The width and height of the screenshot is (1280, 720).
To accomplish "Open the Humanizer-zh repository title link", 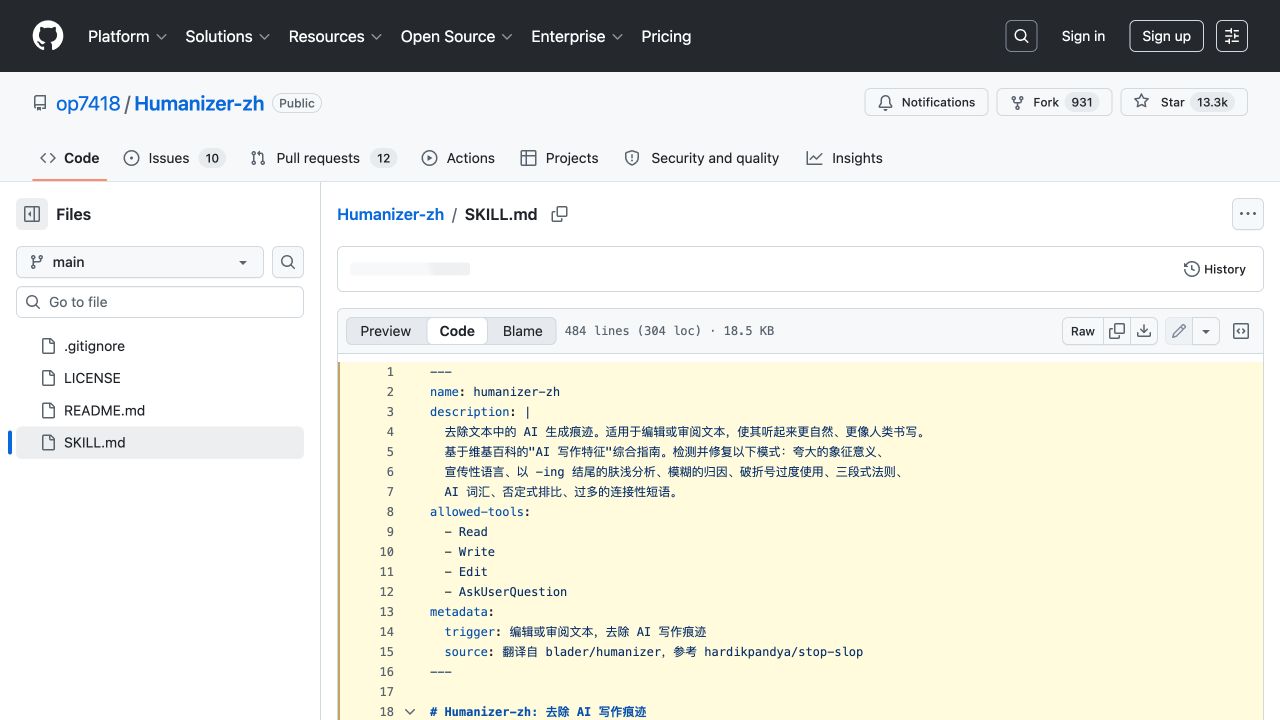I will (199, 103).
